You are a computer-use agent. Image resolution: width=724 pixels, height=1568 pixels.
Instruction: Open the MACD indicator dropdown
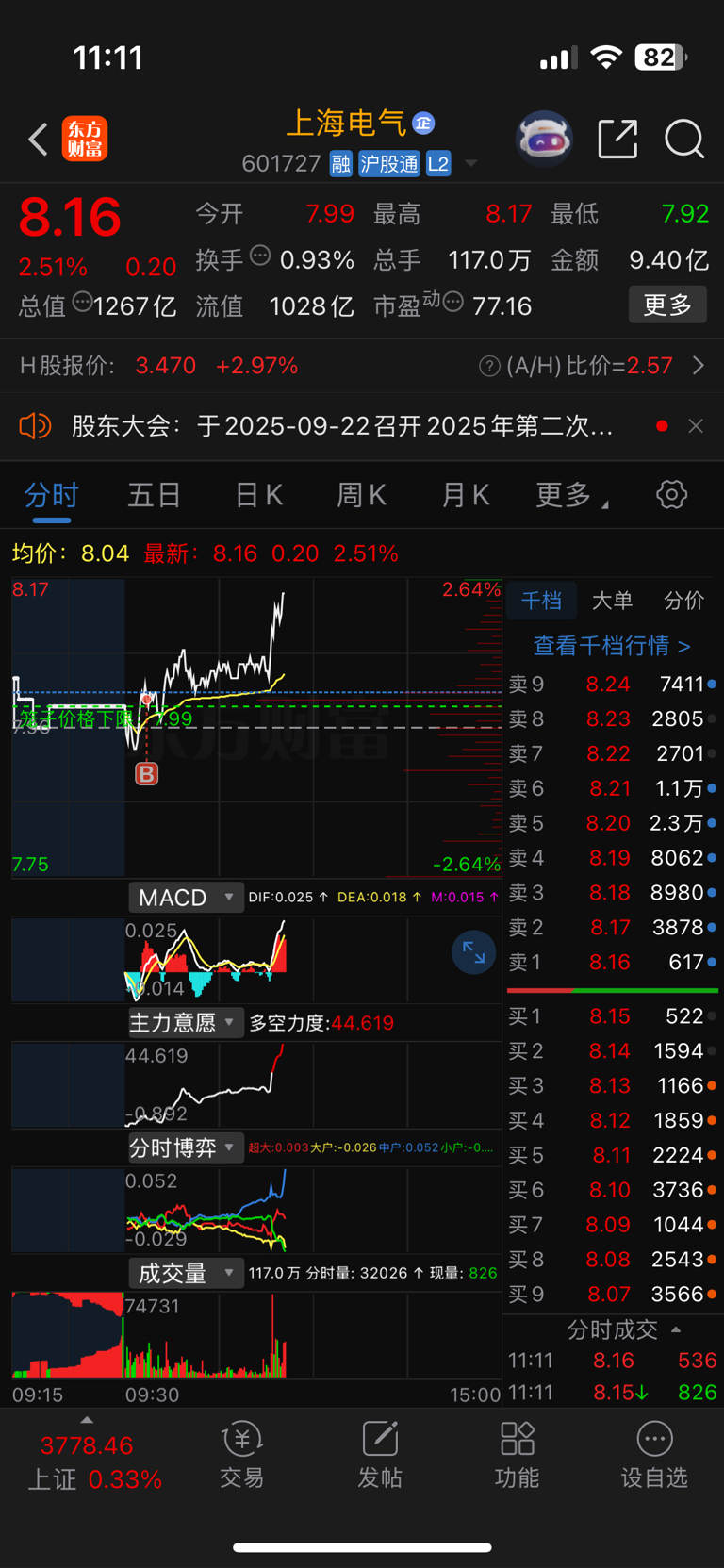(x=186, y=898)
